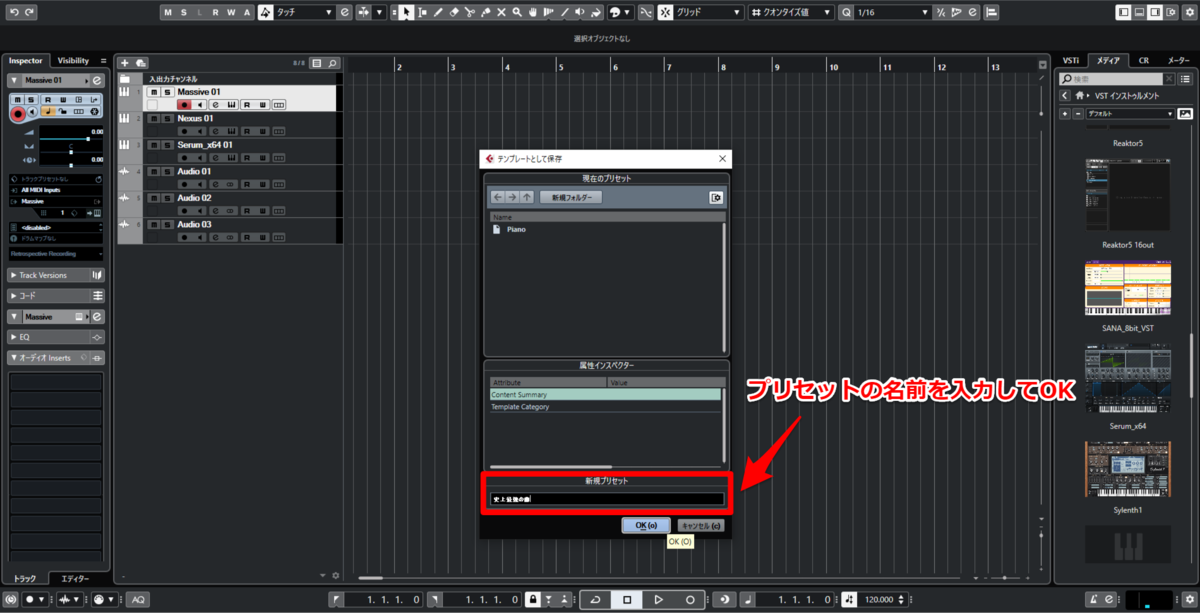The image size is (1200, 613).
Task: Expand the EQ inspector section
Action: (x=56, y=337)
